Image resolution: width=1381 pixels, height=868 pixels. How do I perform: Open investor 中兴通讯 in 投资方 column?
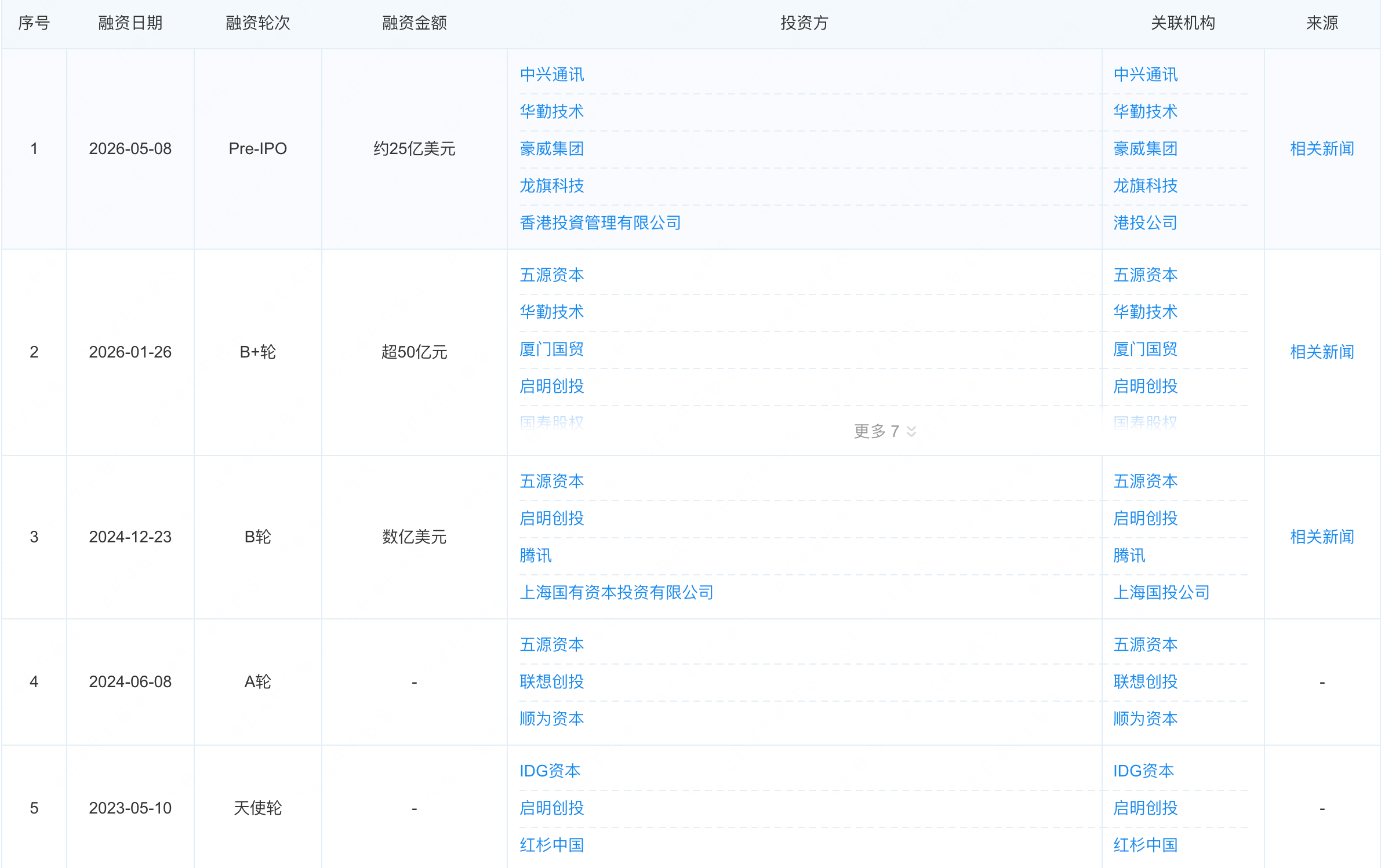click(x=552, y=75)
